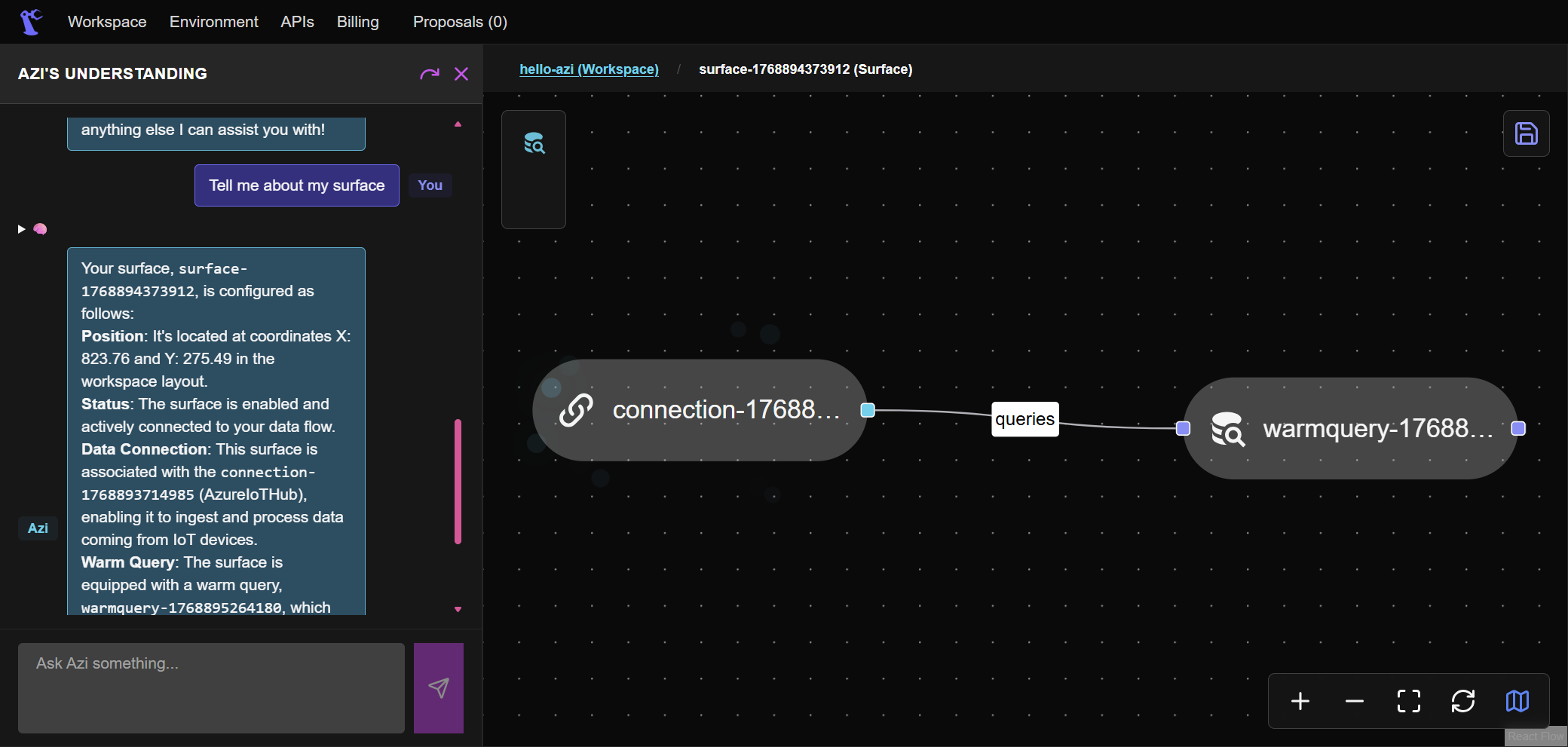
Task: Toggle the minimap with the map icon
Action: [1517, 701]
